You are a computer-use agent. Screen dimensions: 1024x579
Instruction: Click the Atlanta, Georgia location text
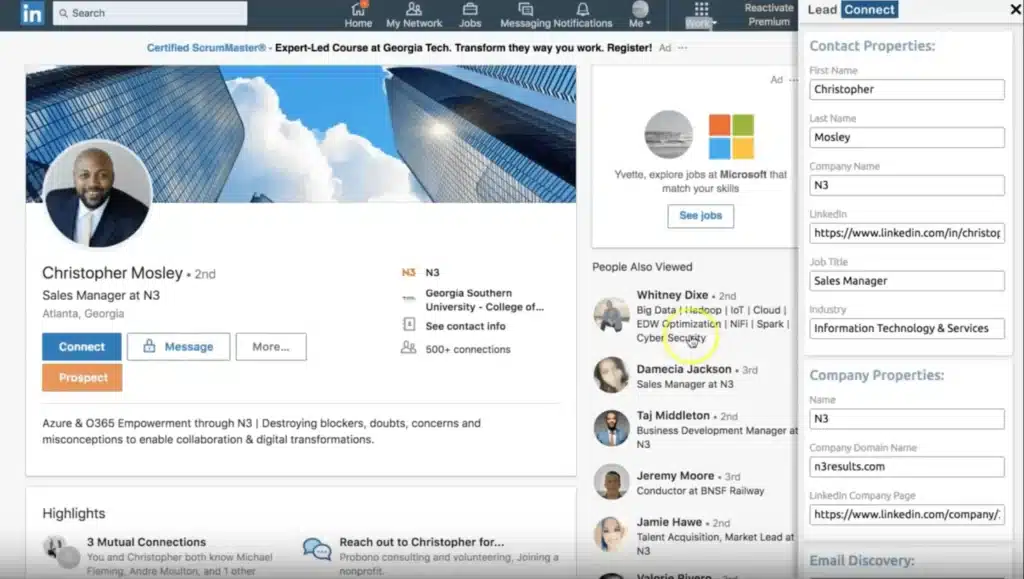tap(83, 313)
